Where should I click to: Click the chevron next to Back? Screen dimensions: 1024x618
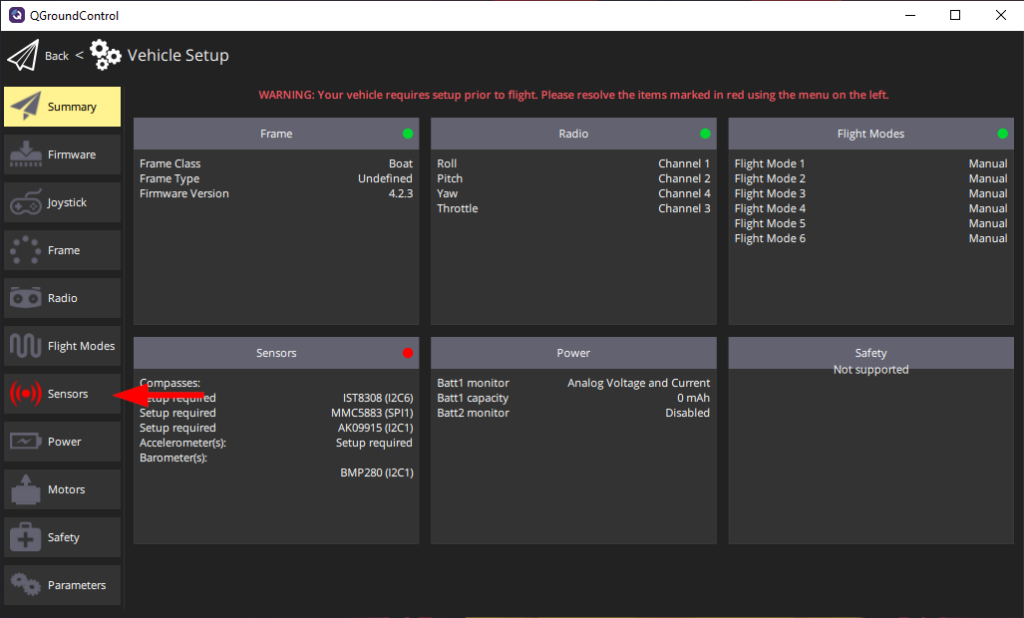tap(79, 56)
